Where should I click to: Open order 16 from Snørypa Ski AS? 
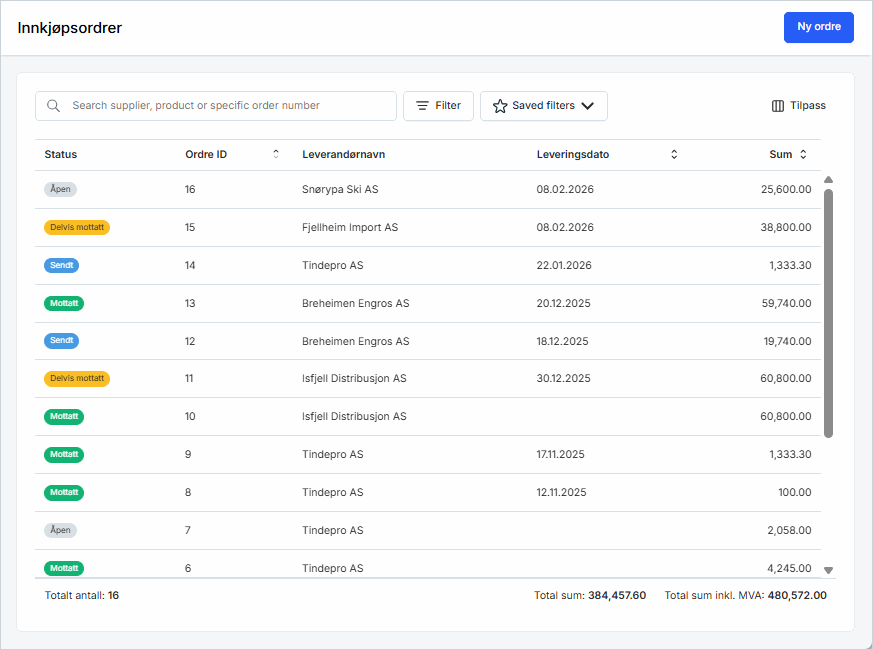pos(340,189)
